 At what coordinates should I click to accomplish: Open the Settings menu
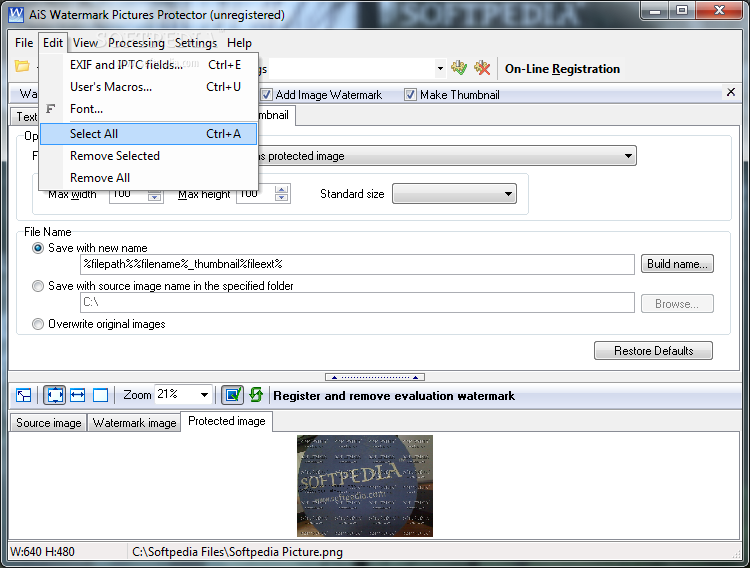click(196, 43)
